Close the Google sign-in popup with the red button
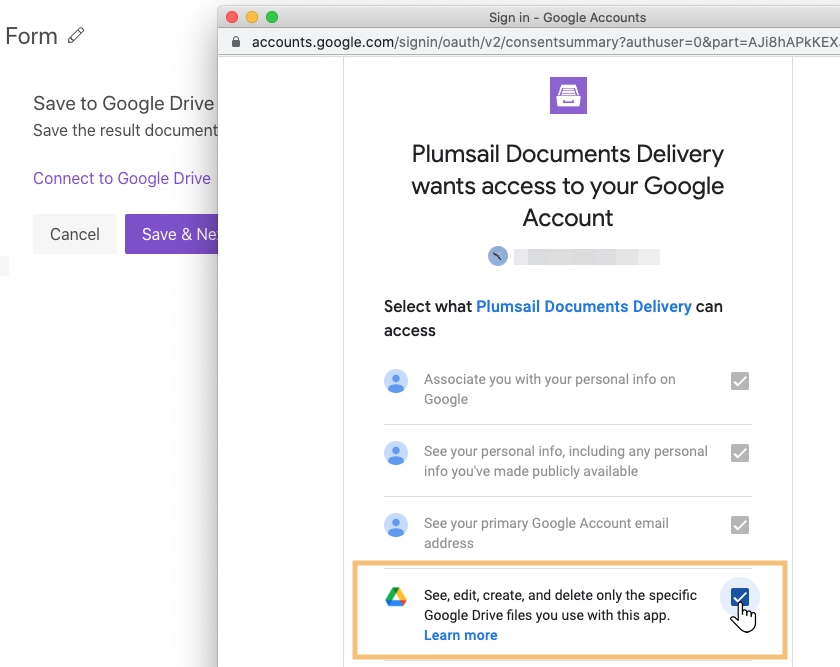The image size is (840, 667). pos(232,17)
